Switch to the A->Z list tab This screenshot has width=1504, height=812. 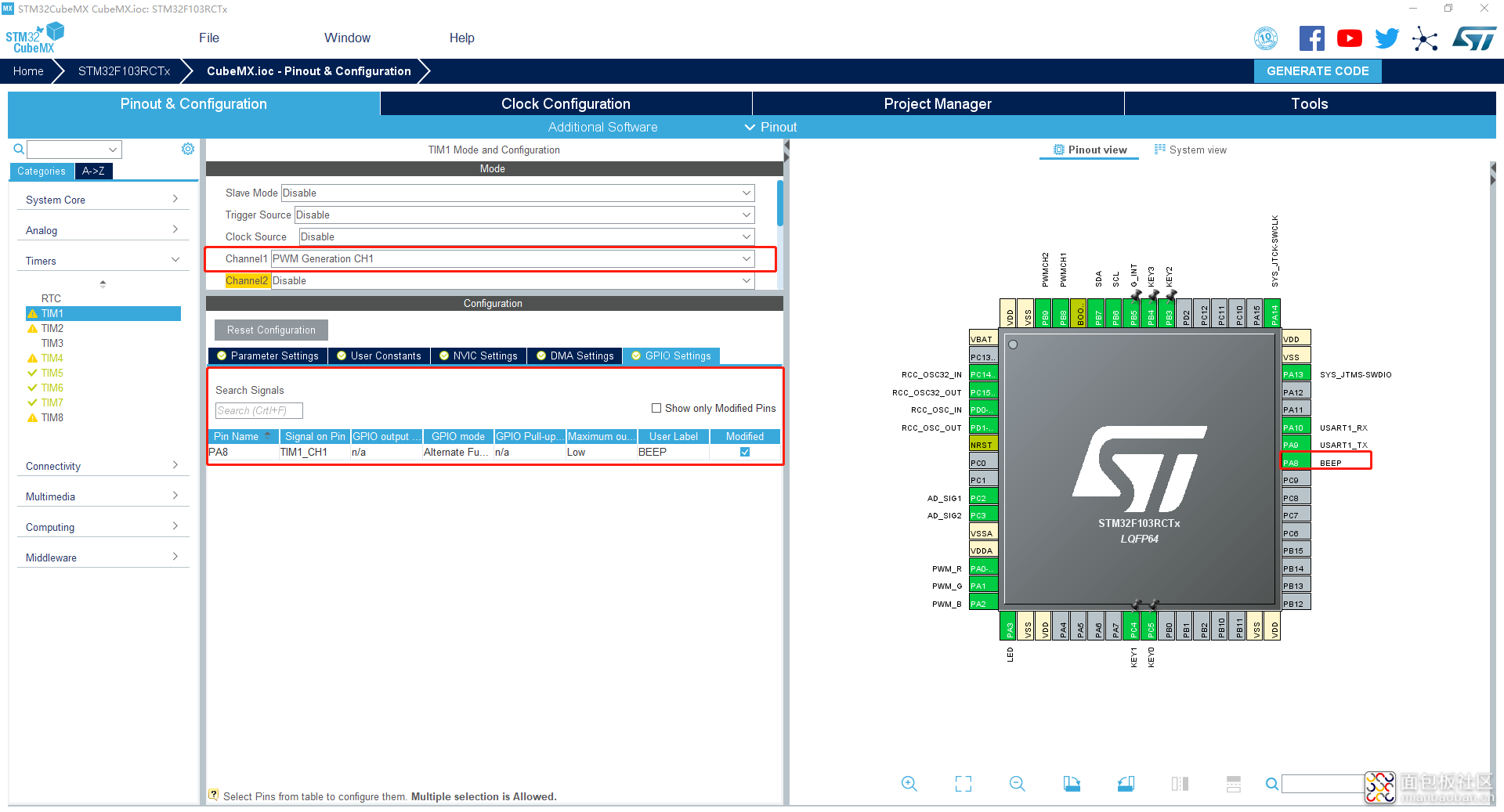[x=93, y=171]
